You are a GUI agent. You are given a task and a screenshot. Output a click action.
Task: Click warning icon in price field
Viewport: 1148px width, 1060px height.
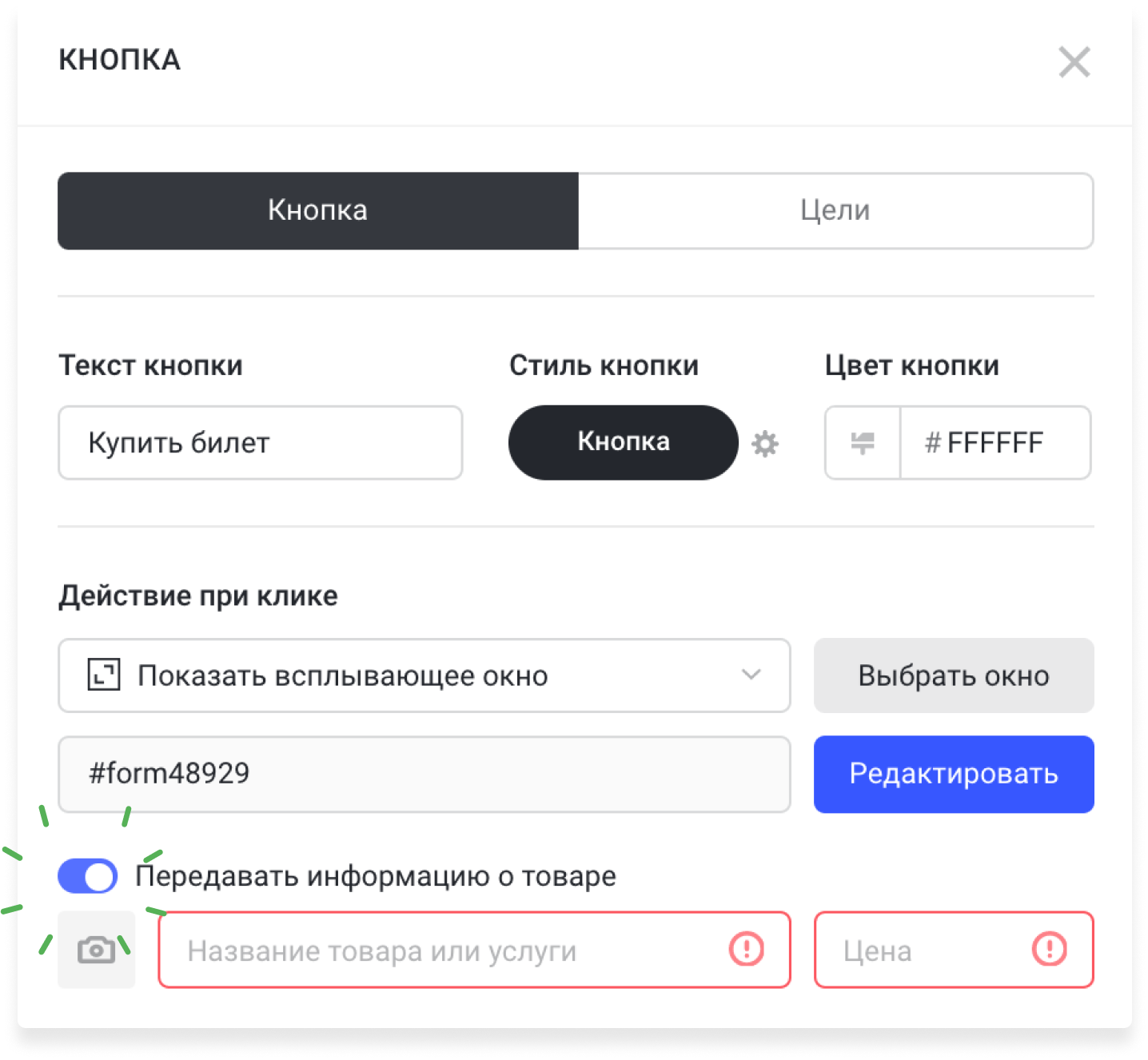tap(1050, 950)
